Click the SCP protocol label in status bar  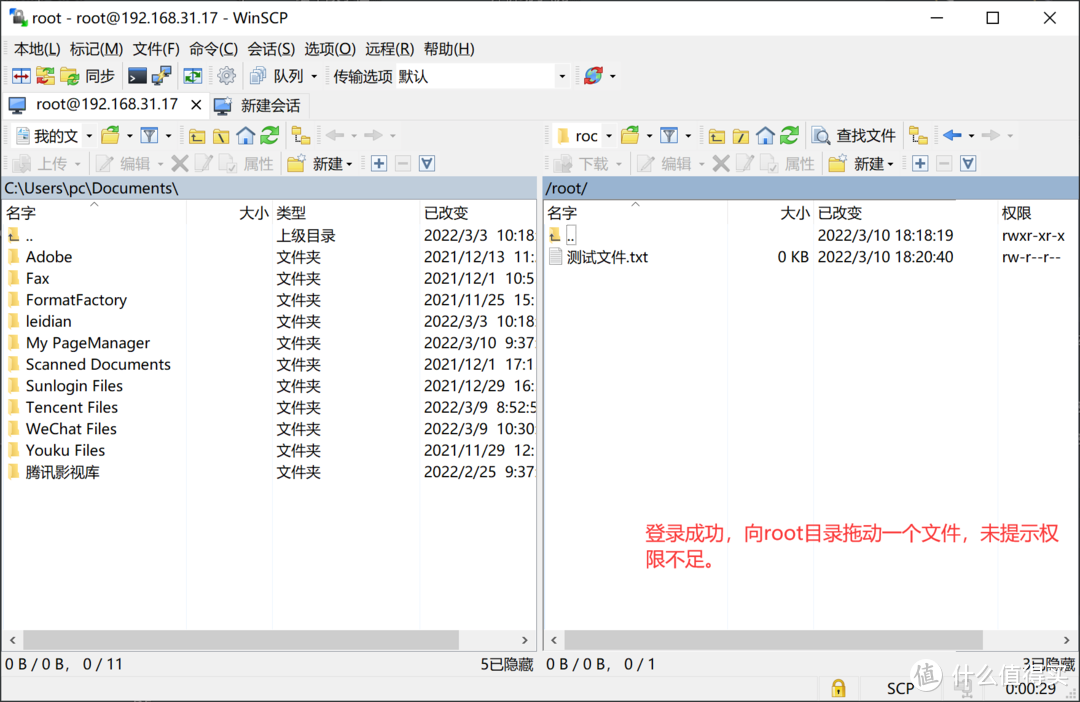[x=900, y=688]
